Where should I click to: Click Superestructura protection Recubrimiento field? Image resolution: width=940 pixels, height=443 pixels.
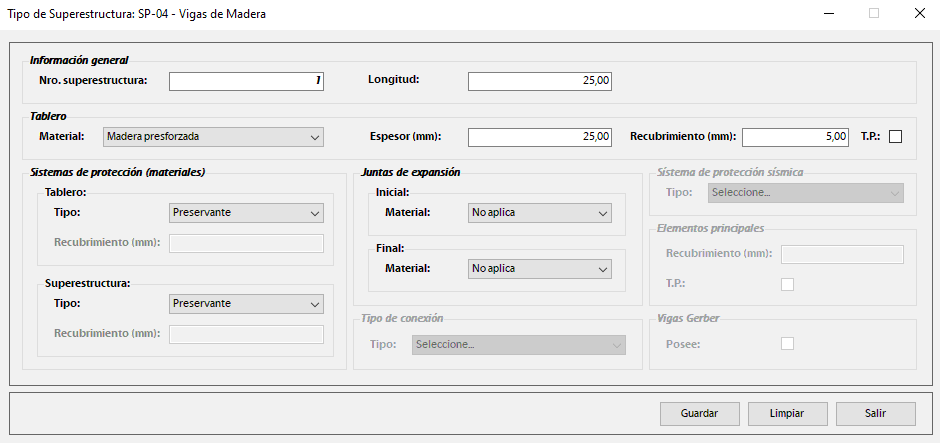246,334
